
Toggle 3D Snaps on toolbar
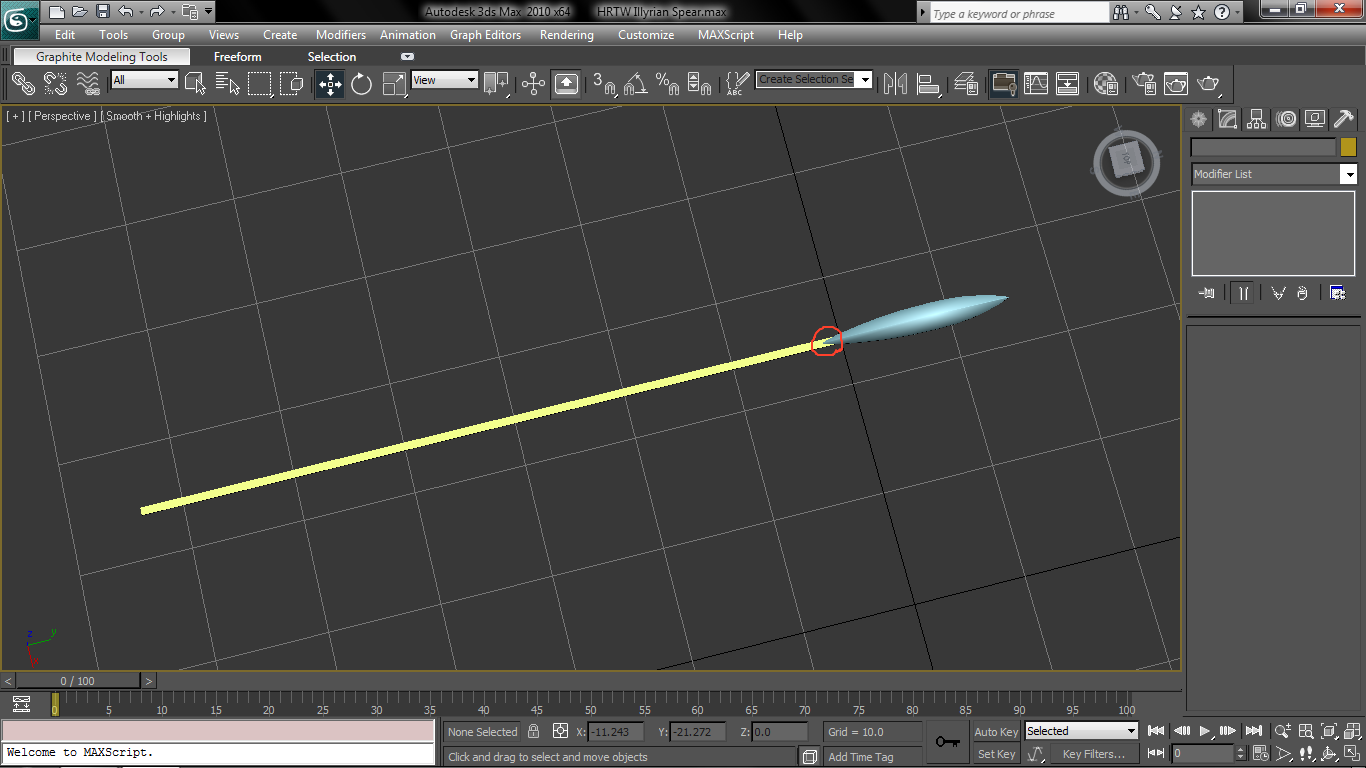point(604,83)
